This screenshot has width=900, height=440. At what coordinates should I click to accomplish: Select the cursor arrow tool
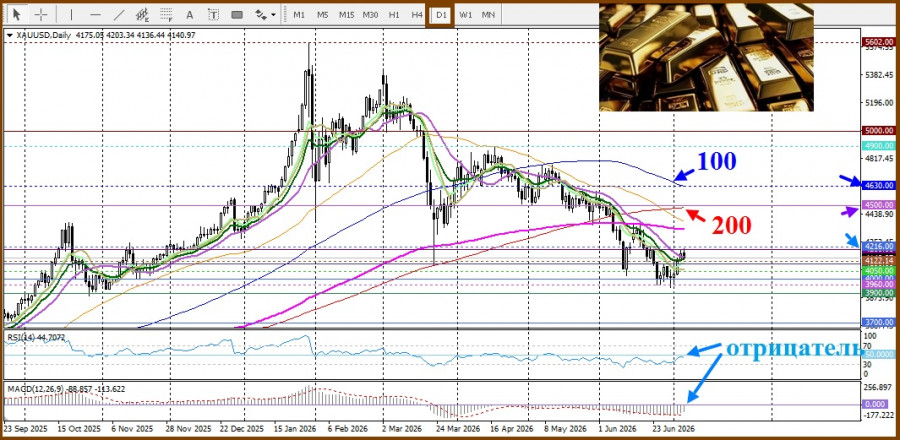click(x=16, y=14)
